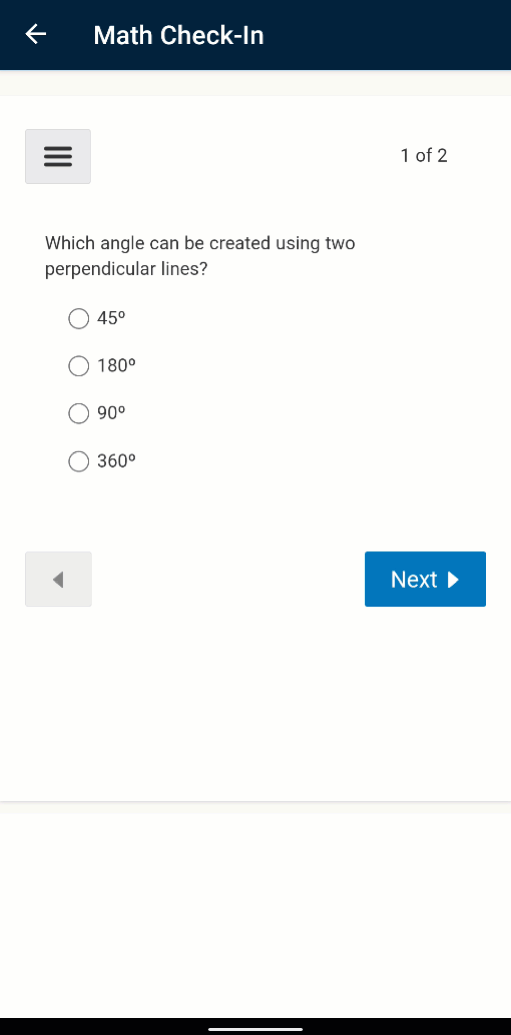Open the hamburger question menu
The width and height of the screenshot is (511, 1035).
coord(58,156)
